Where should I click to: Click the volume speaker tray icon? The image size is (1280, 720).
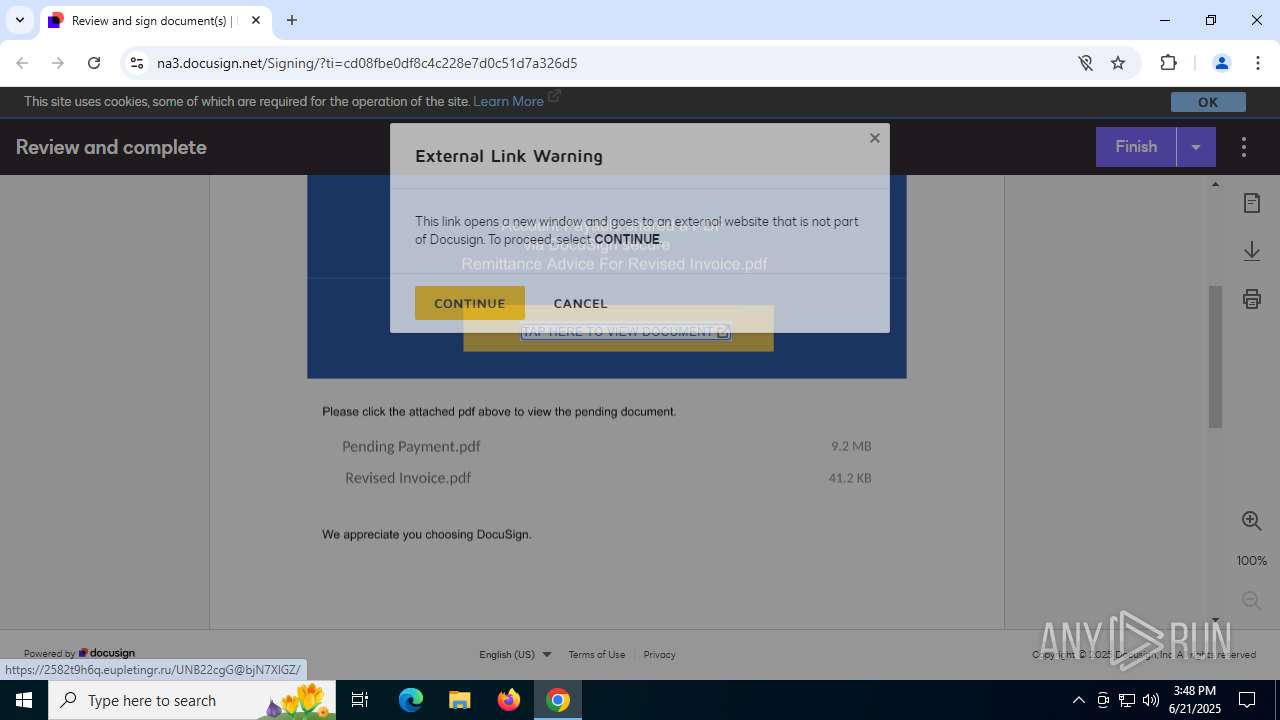tap(1151, 700)
